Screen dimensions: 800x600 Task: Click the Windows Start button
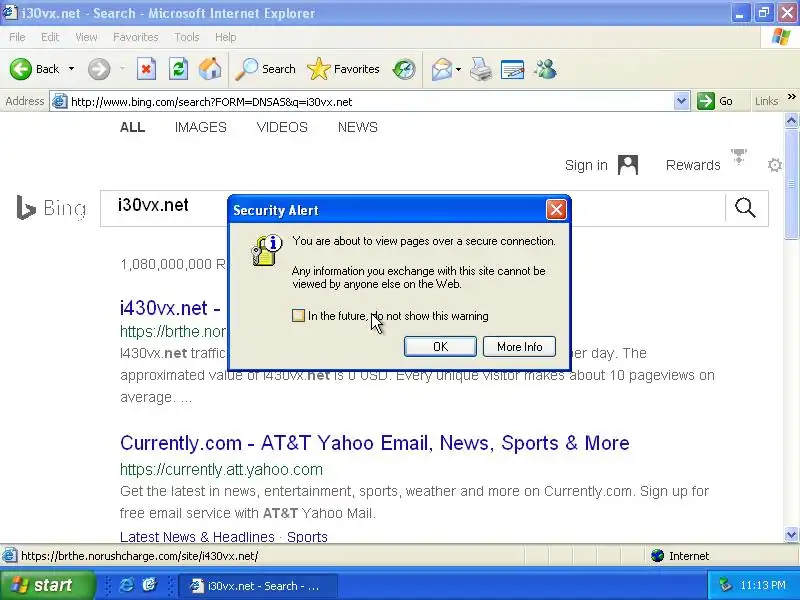pyautogui.click(x=47, y=585)
